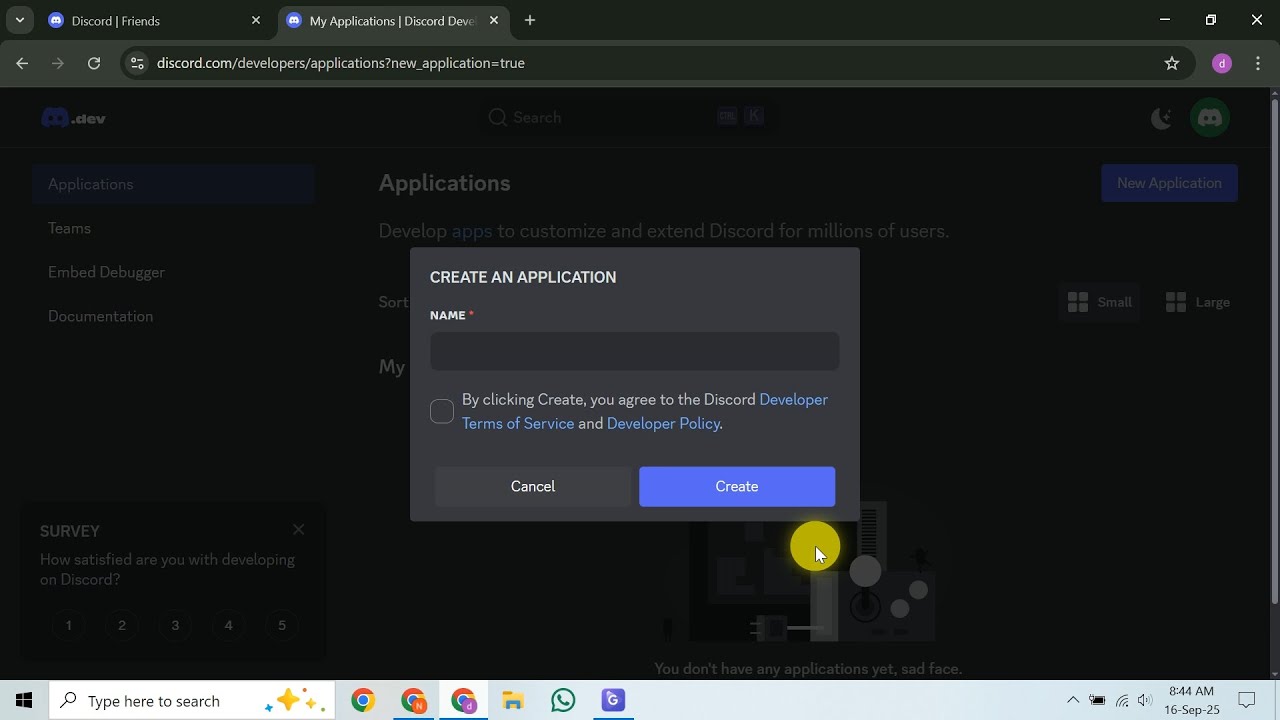The image size is (1280, 720).
Task: Rate satisfaction 3 in survey
Action: click(175, 625)
